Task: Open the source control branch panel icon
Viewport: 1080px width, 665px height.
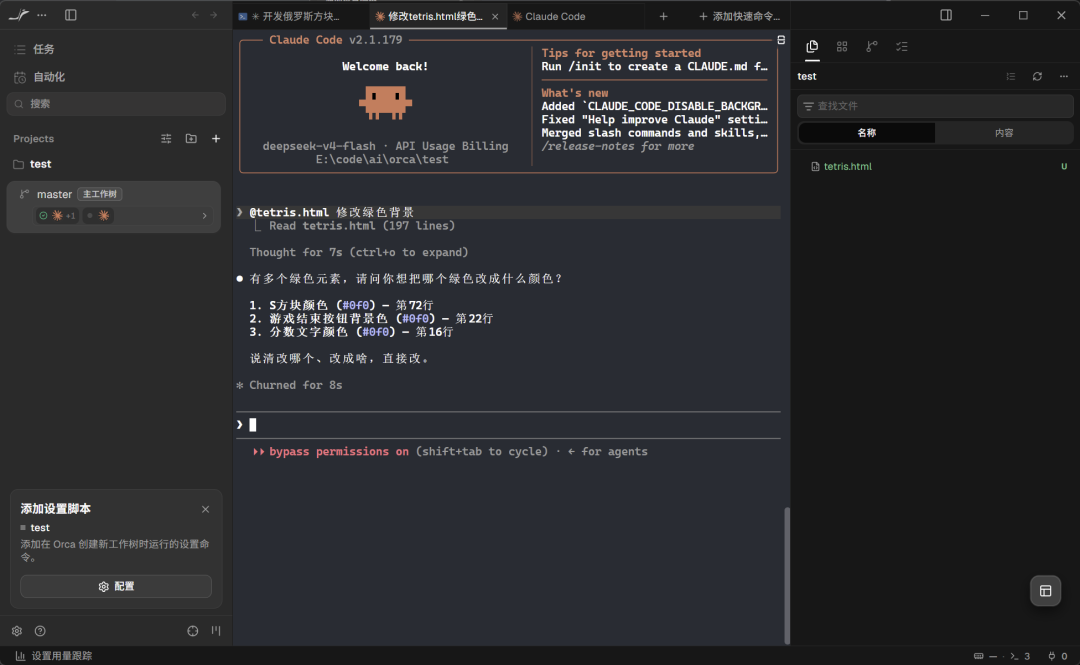Action: (871, 46)
